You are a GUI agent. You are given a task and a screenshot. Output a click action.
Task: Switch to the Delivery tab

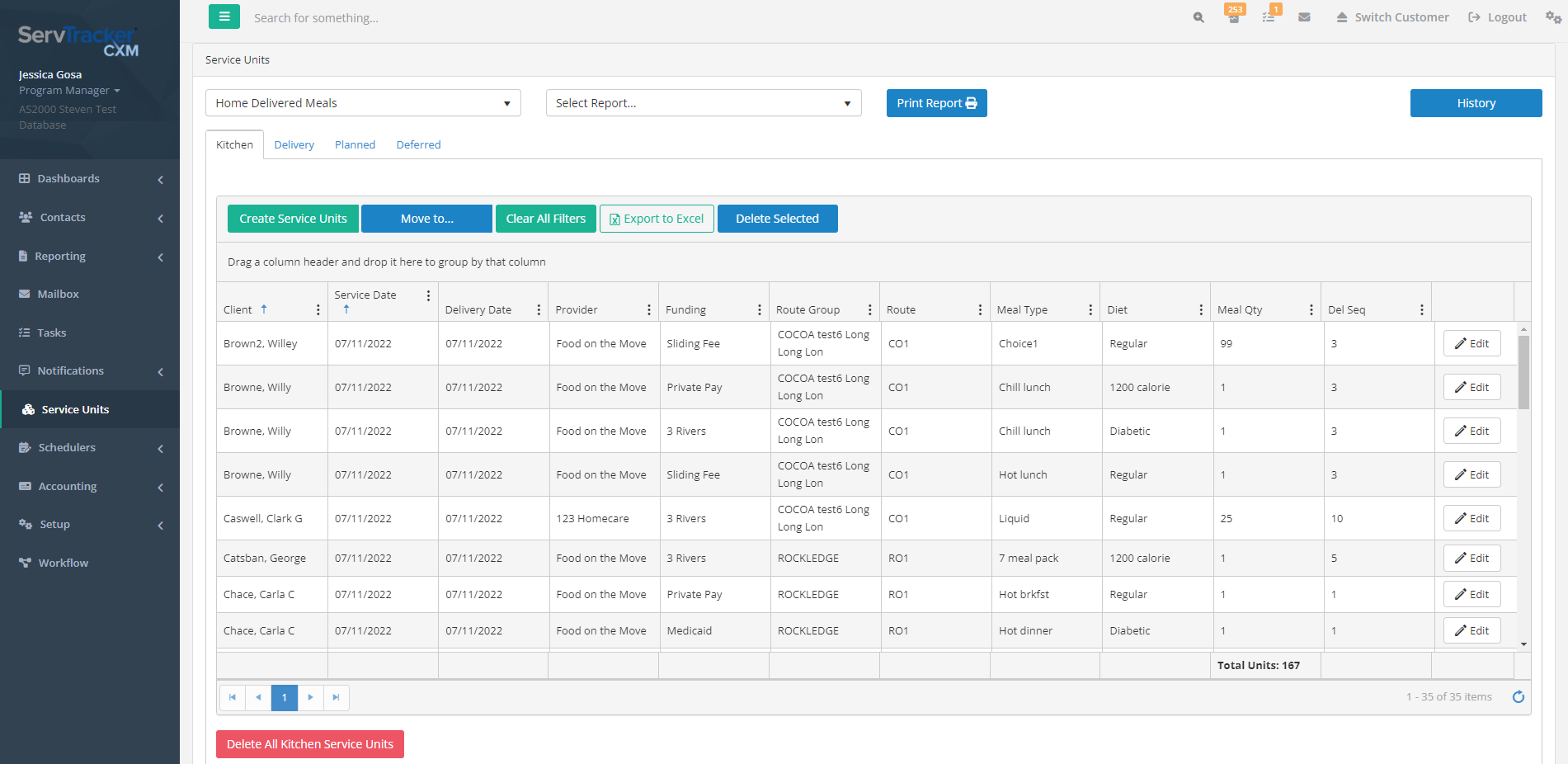pyautogui.click(x=294, y=144)
